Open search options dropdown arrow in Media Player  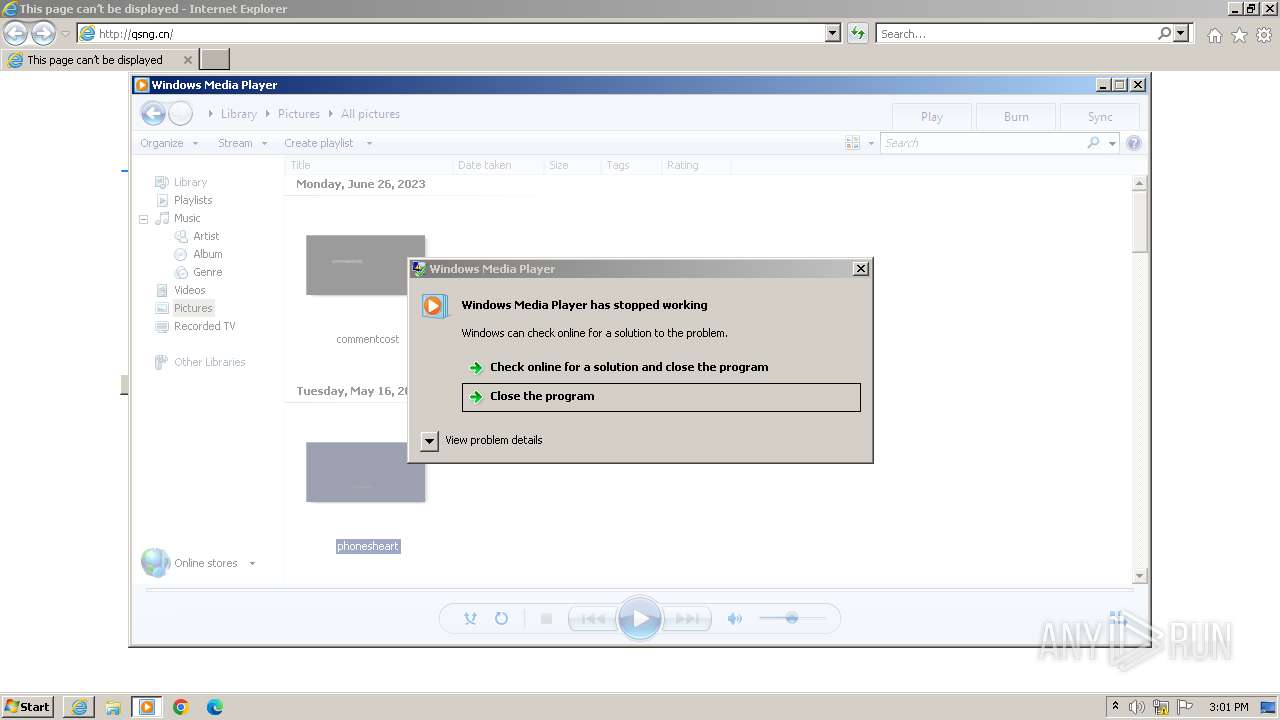(x=1112, y=143)
